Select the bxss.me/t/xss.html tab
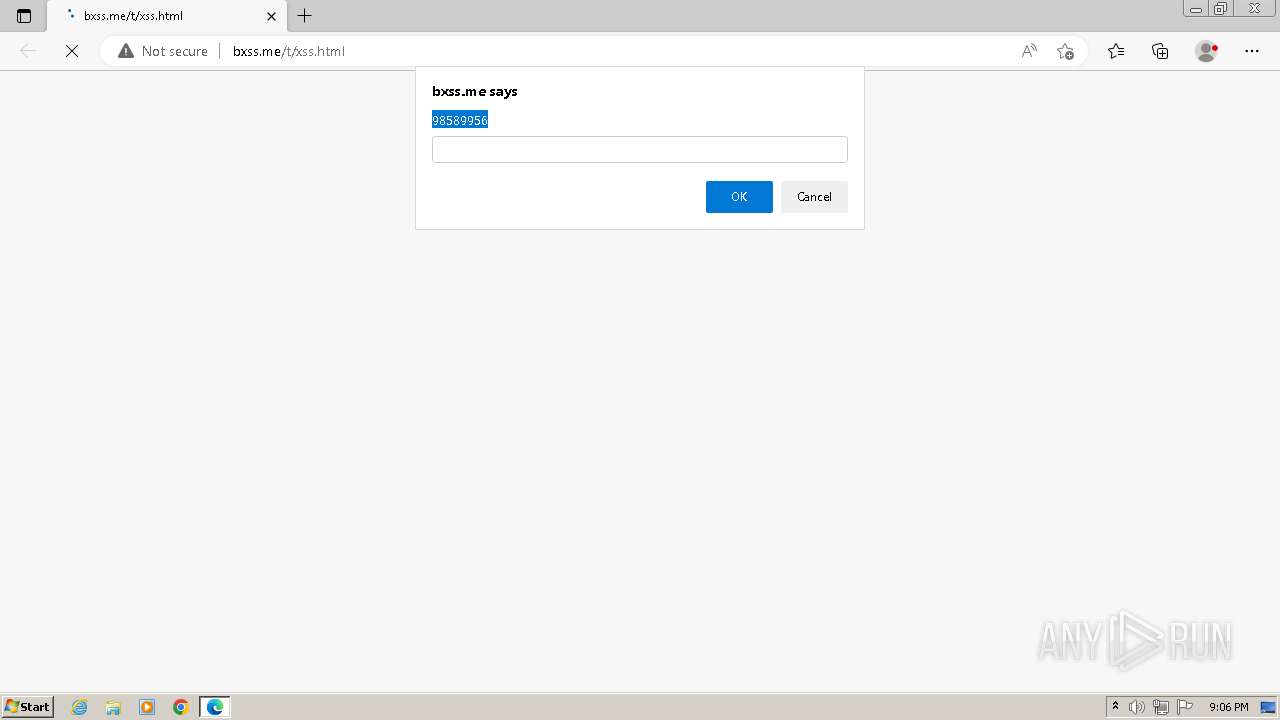1280x720 pixels. click(167, 16)
